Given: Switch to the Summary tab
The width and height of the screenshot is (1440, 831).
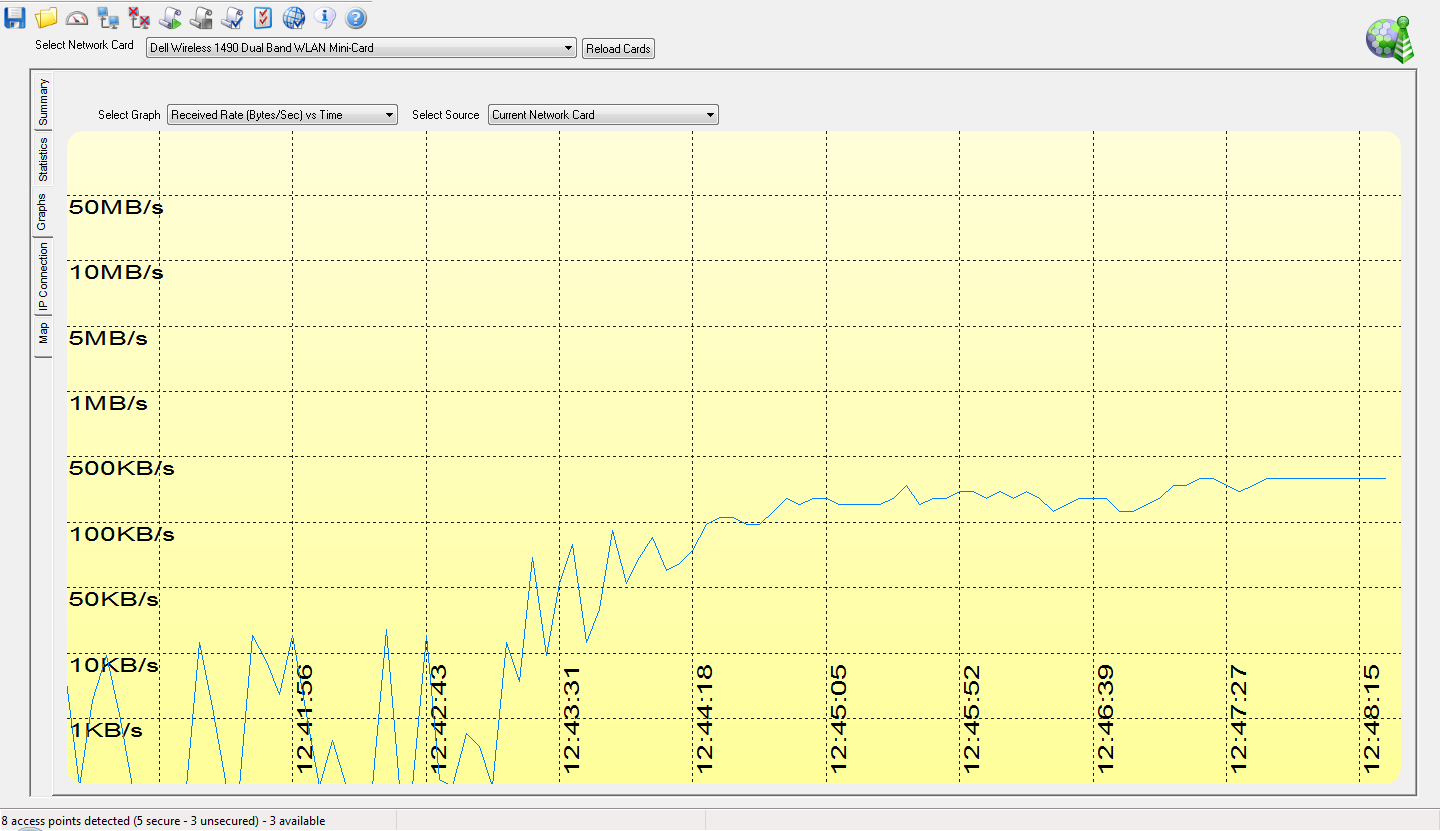Looking at the screenshot, I should (43, 102).
